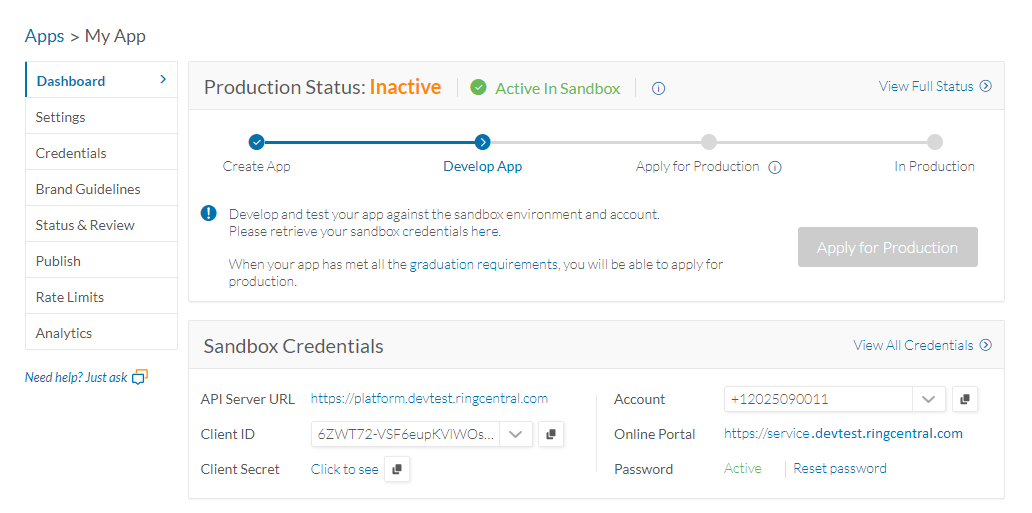Go to the Credentials section
The height and width of the screenshot is (513, 1032).
(71, 153)
